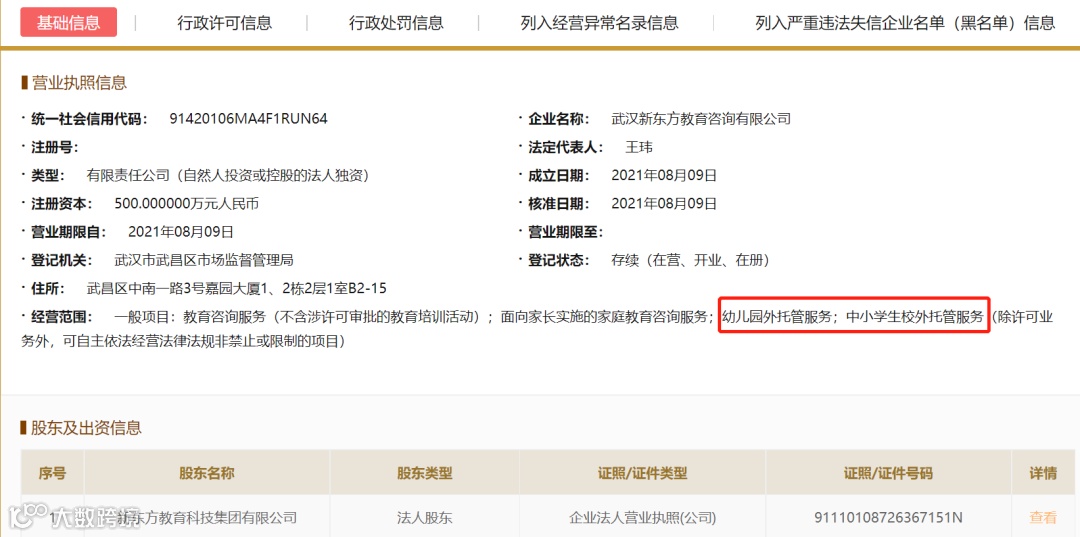The width and height of the screenshot is (1080, 537).
Task: Click shareholder name 新东方教育科技集团有限公司
Action: (x=207, y=518)
